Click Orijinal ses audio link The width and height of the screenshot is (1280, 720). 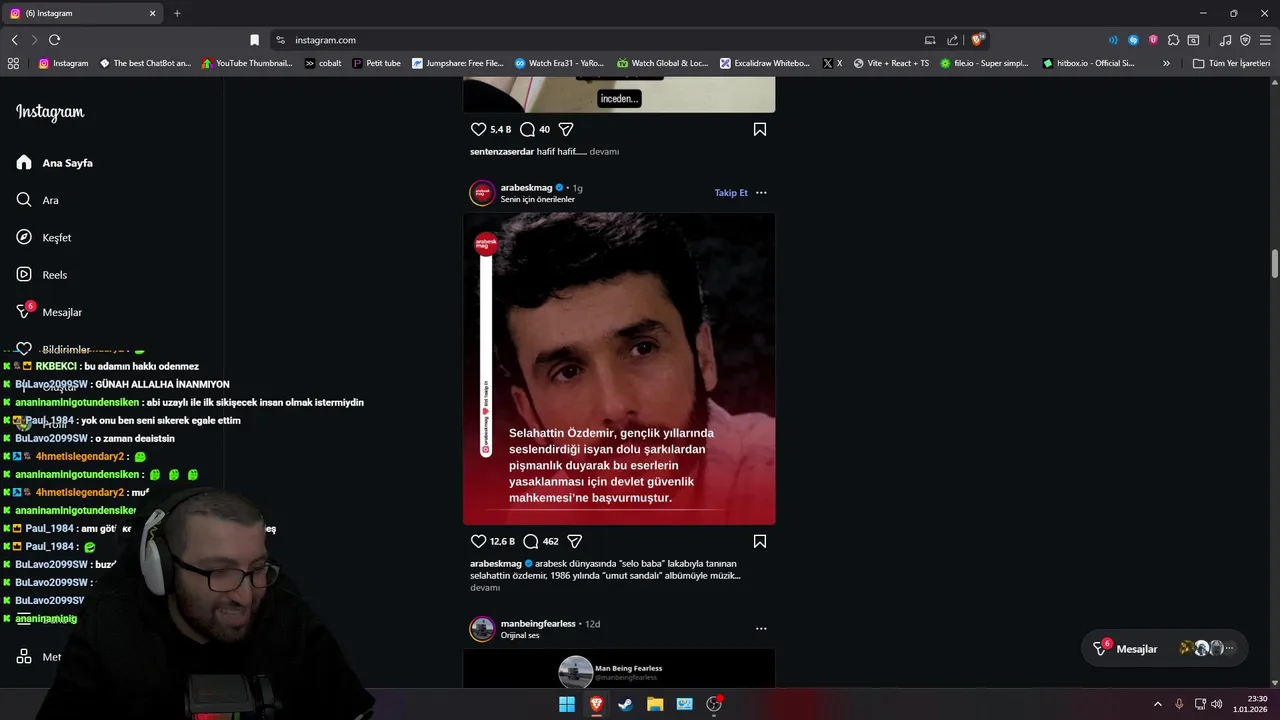pos(520,635)
